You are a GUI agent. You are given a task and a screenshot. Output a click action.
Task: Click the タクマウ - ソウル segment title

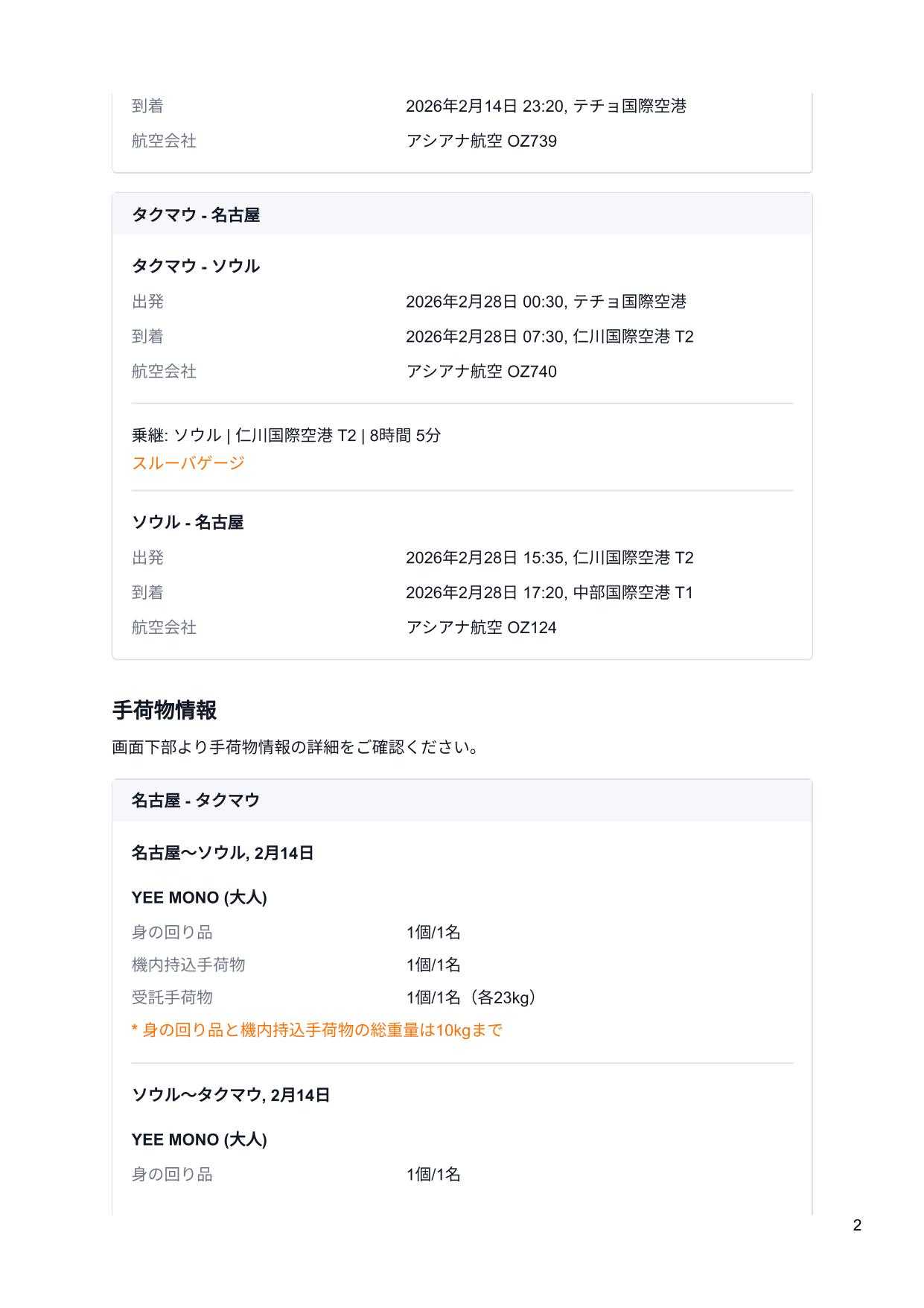[x=196, y=266]
